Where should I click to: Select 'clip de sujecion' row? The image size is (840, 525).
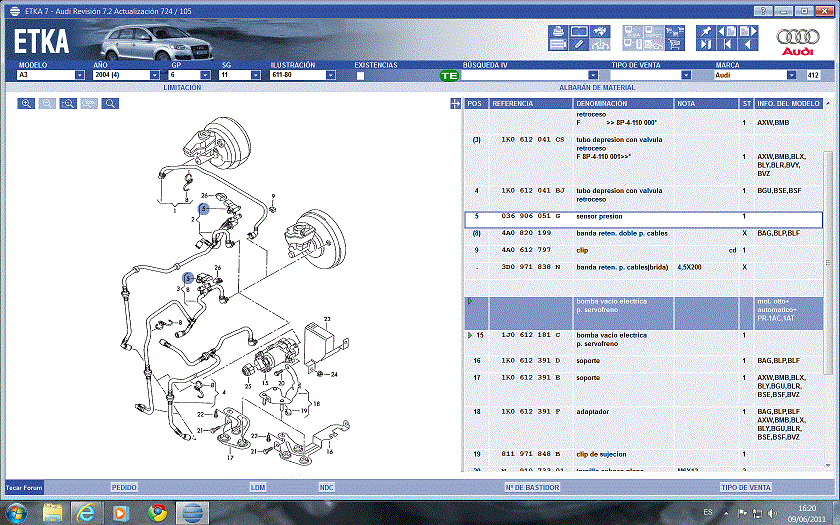pos(643,454)
